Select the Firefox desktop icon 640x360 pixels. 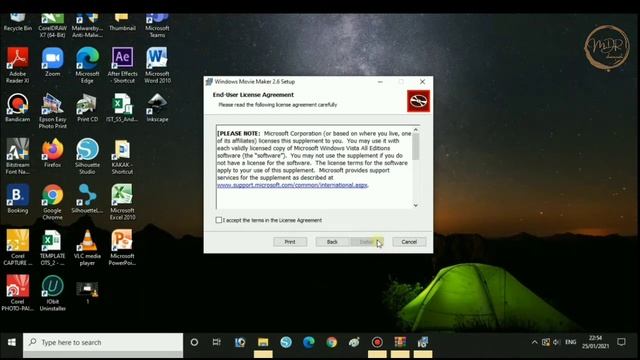52,153
